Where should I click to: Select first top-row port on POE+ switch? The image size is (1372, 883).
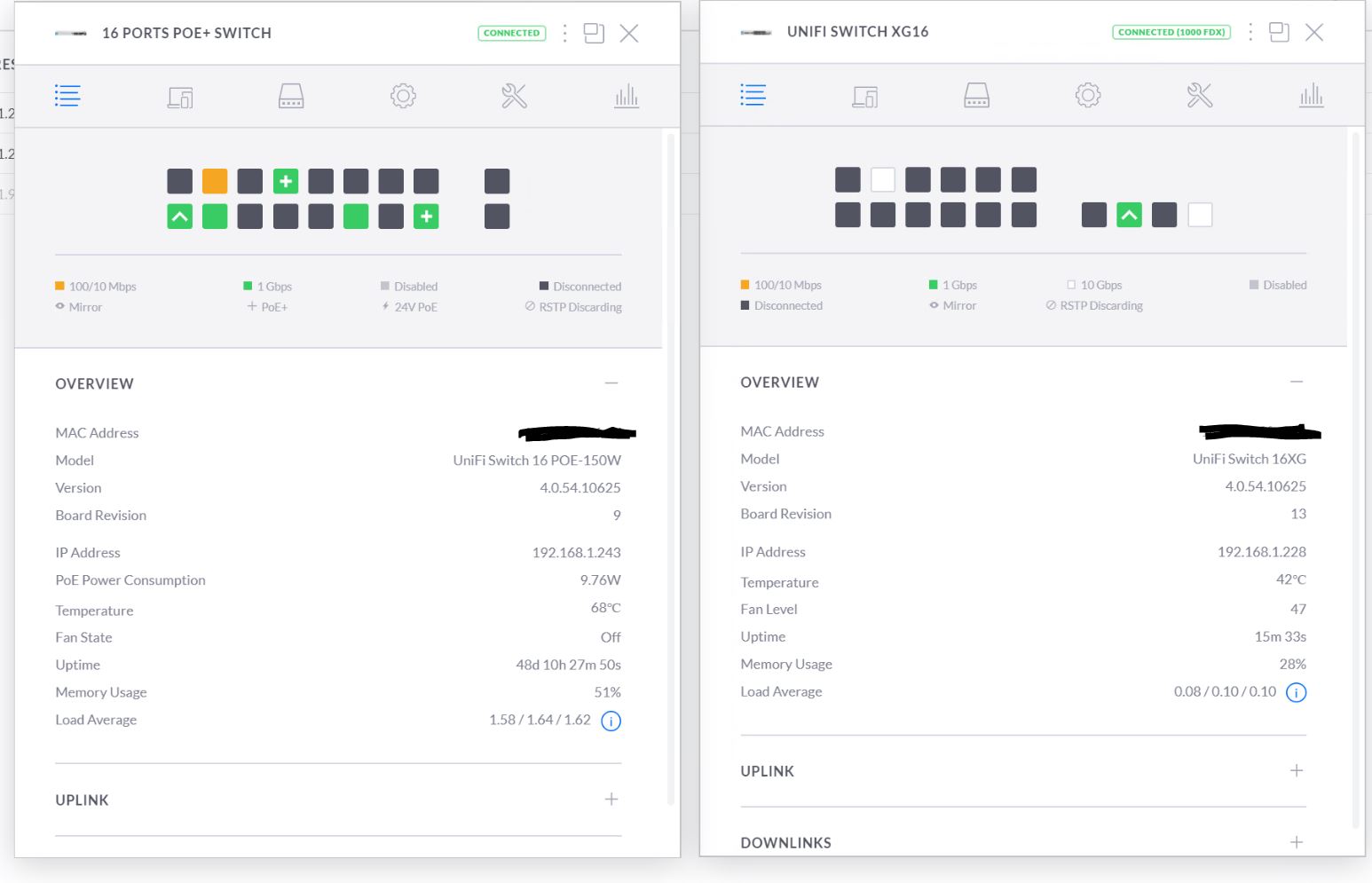[180, 181]
